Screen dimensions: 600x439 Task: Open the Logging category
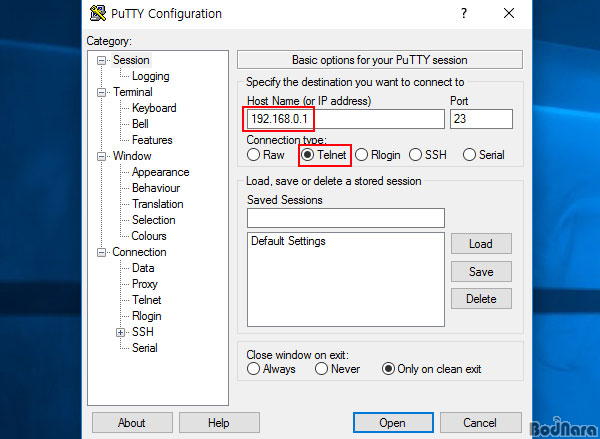(150, 76)
